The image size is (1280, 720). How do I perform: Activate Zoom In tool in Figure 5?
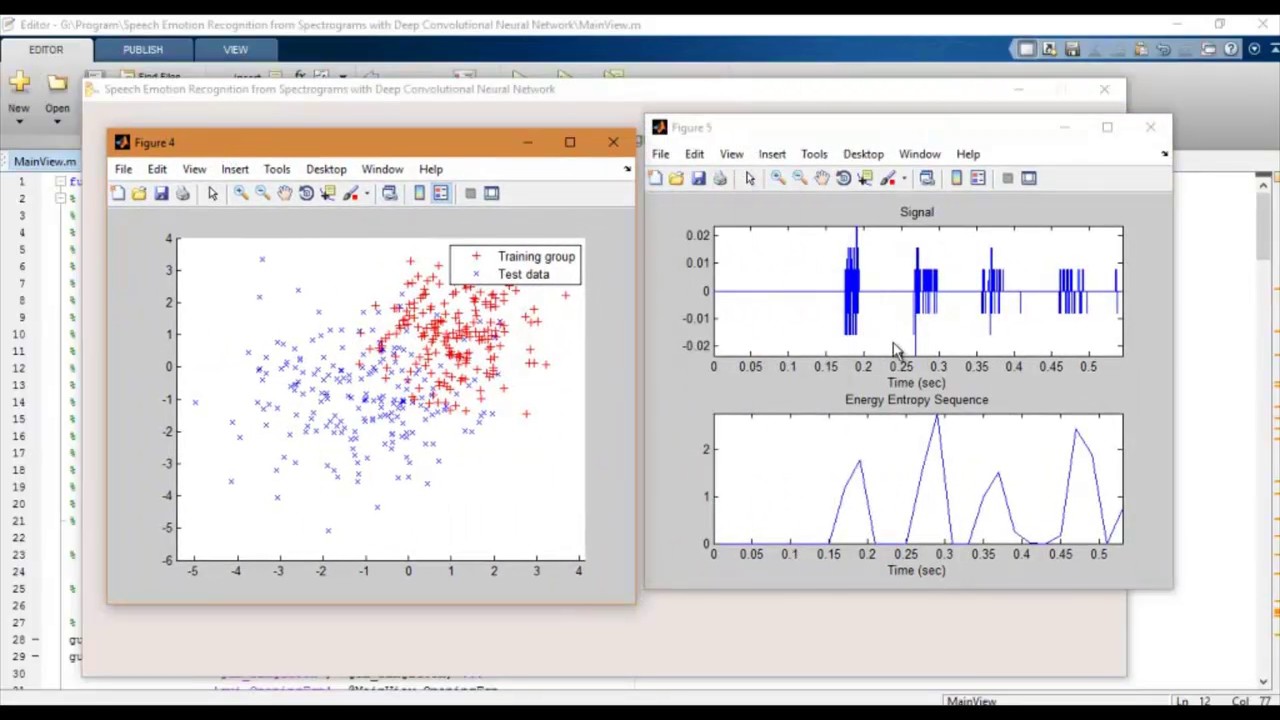[778, 178]
